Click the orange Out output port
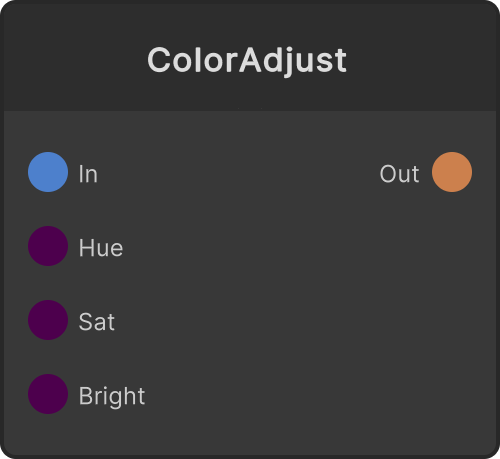500x459 pixels. 452,172
